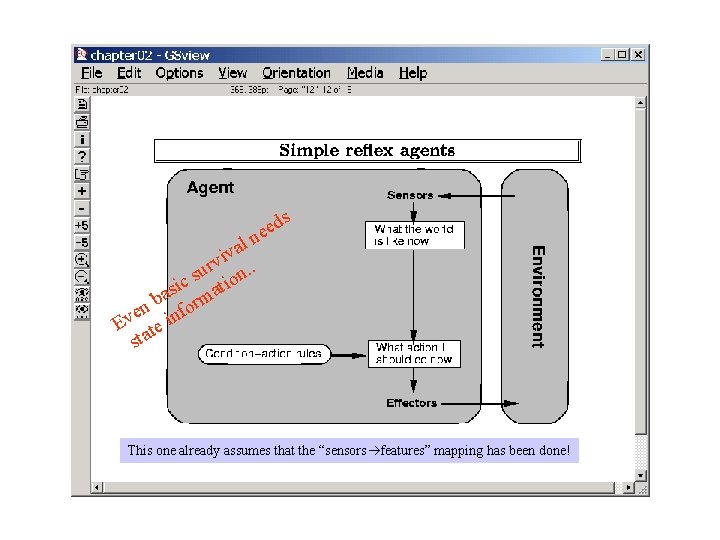Open the Help menu
The width and height of the screenshot is (720, 540).
413,73
